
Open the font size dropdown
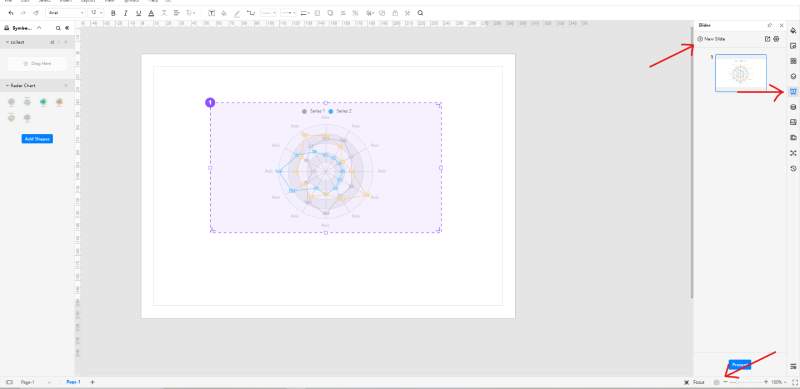click(x=96, y=13)
